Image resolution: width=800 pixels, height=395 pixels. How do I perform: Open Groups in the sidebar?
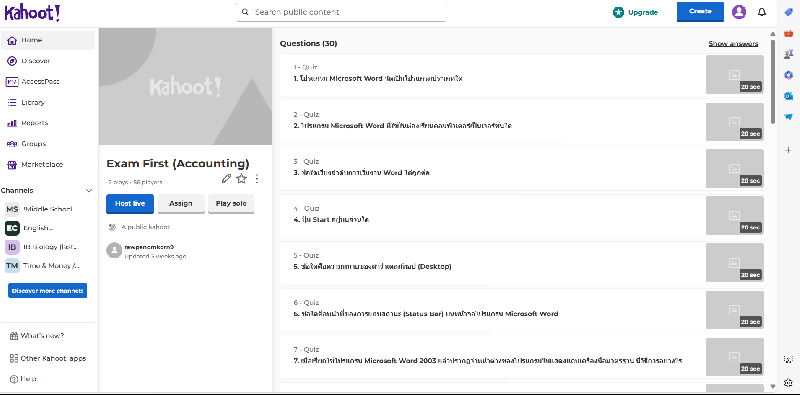pyautogui.click(x=48, y=144)
